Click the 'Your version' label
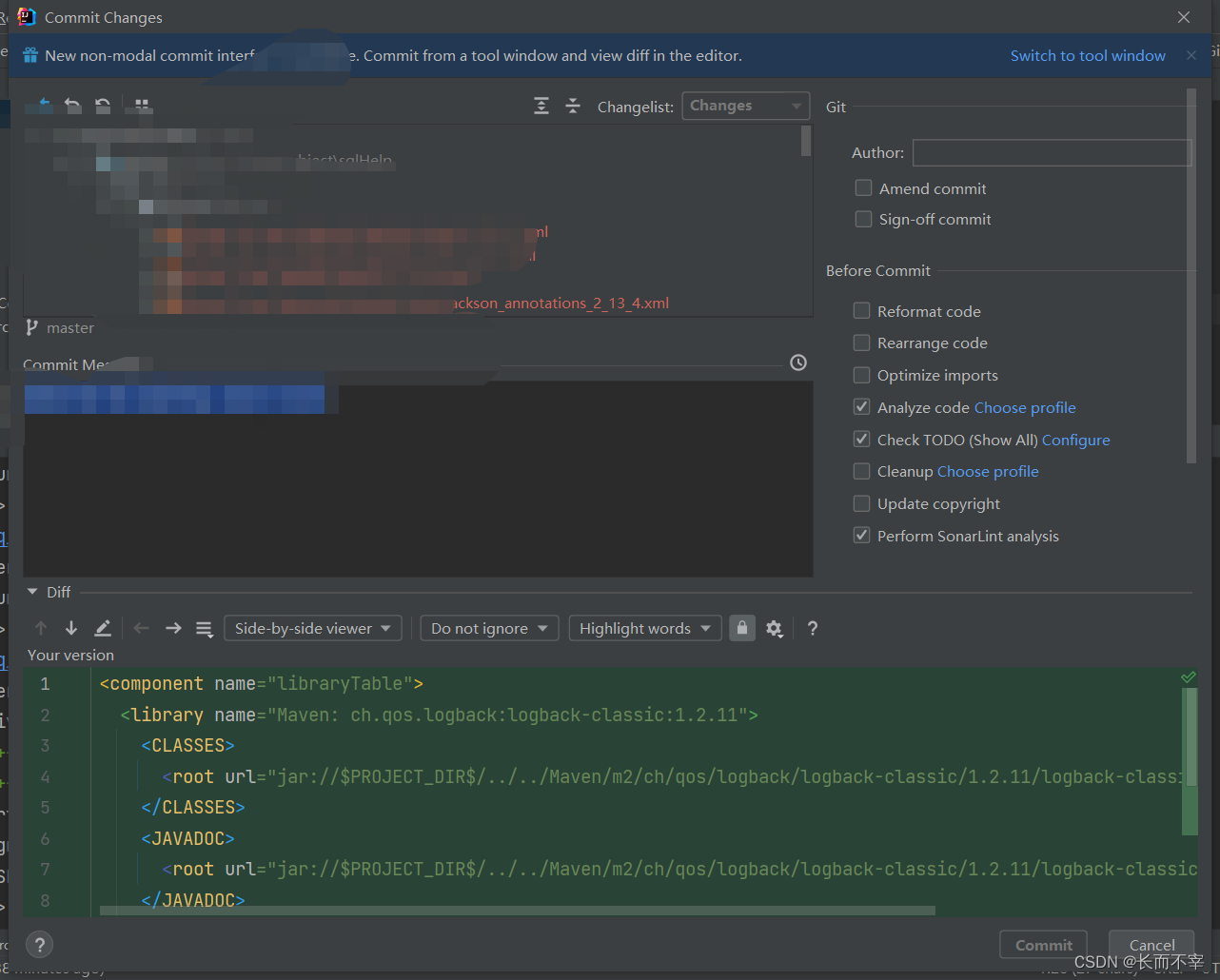This screenshot has height=980, width=1220. tap(70, 655)
